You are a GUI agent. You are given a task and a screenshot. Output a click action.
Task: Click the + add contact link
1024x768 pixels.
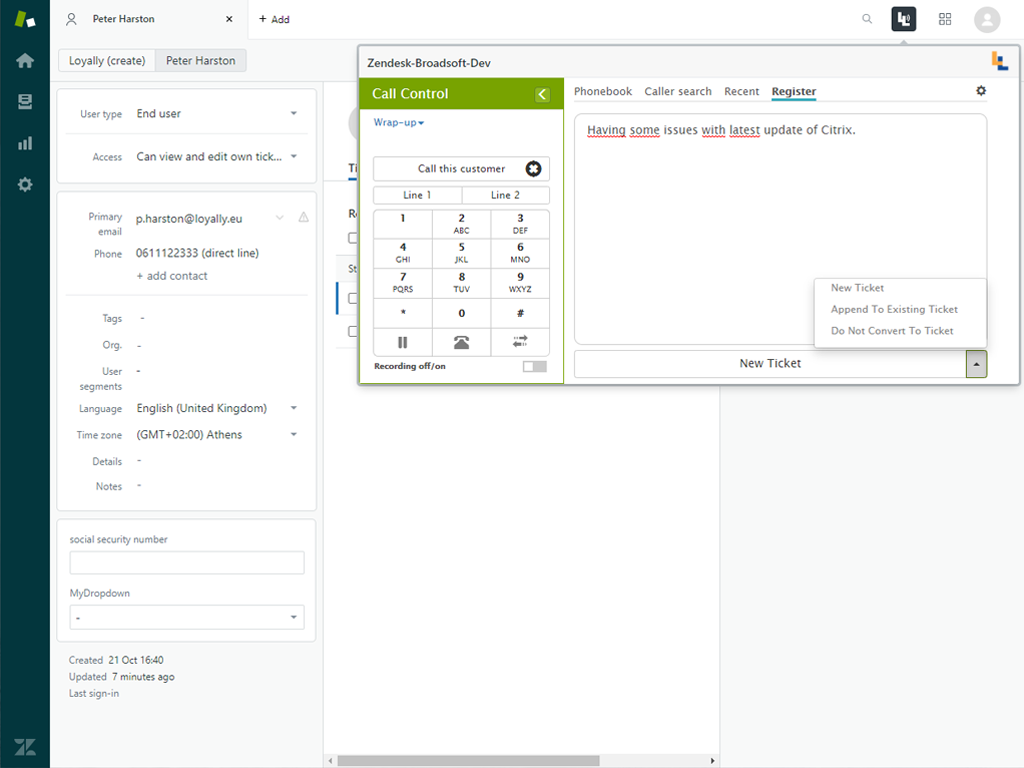click(x=172, y=276)
